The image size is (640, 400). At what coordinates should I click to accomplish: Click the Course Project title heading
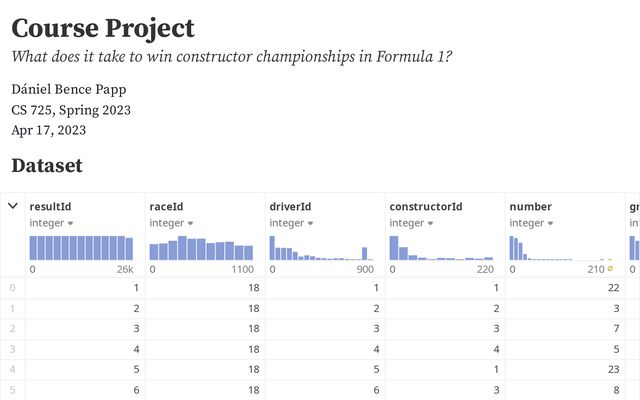[103, 29]
